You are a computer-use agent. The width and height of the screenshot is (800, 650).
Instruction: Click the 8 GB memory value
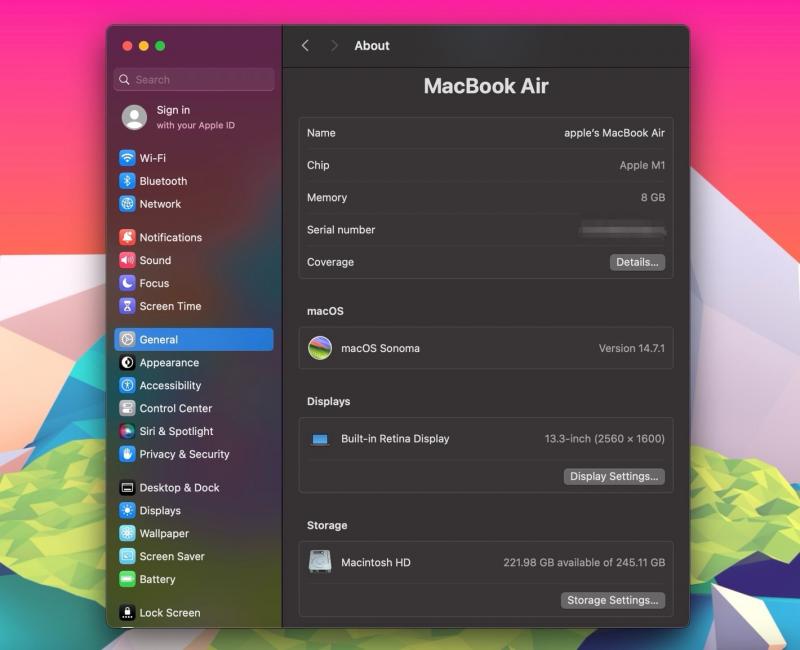click(653, 197)
